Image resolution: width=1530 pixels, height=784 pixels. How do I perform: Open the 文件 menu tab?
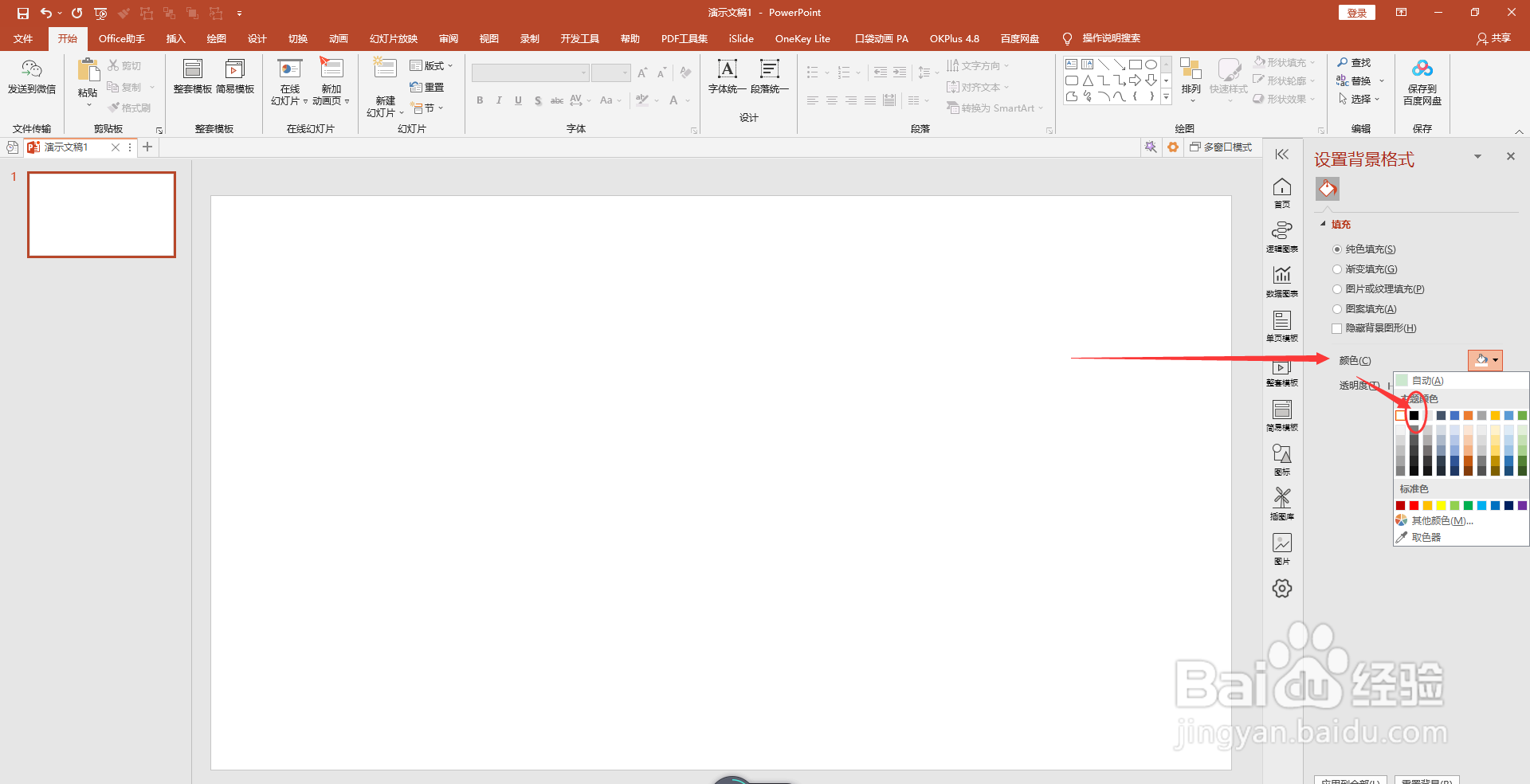(23, 38)
